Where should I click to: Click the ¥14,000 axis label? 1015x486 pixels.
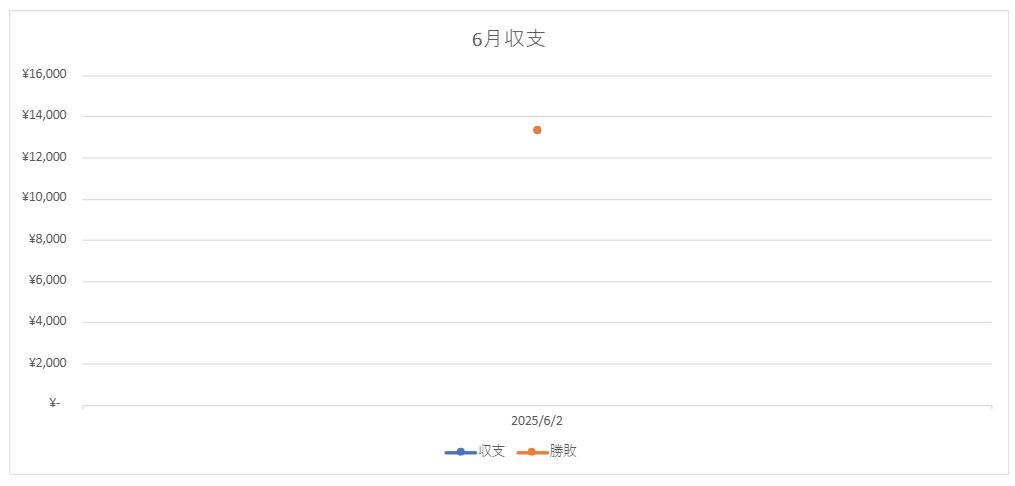pos(44,115)
